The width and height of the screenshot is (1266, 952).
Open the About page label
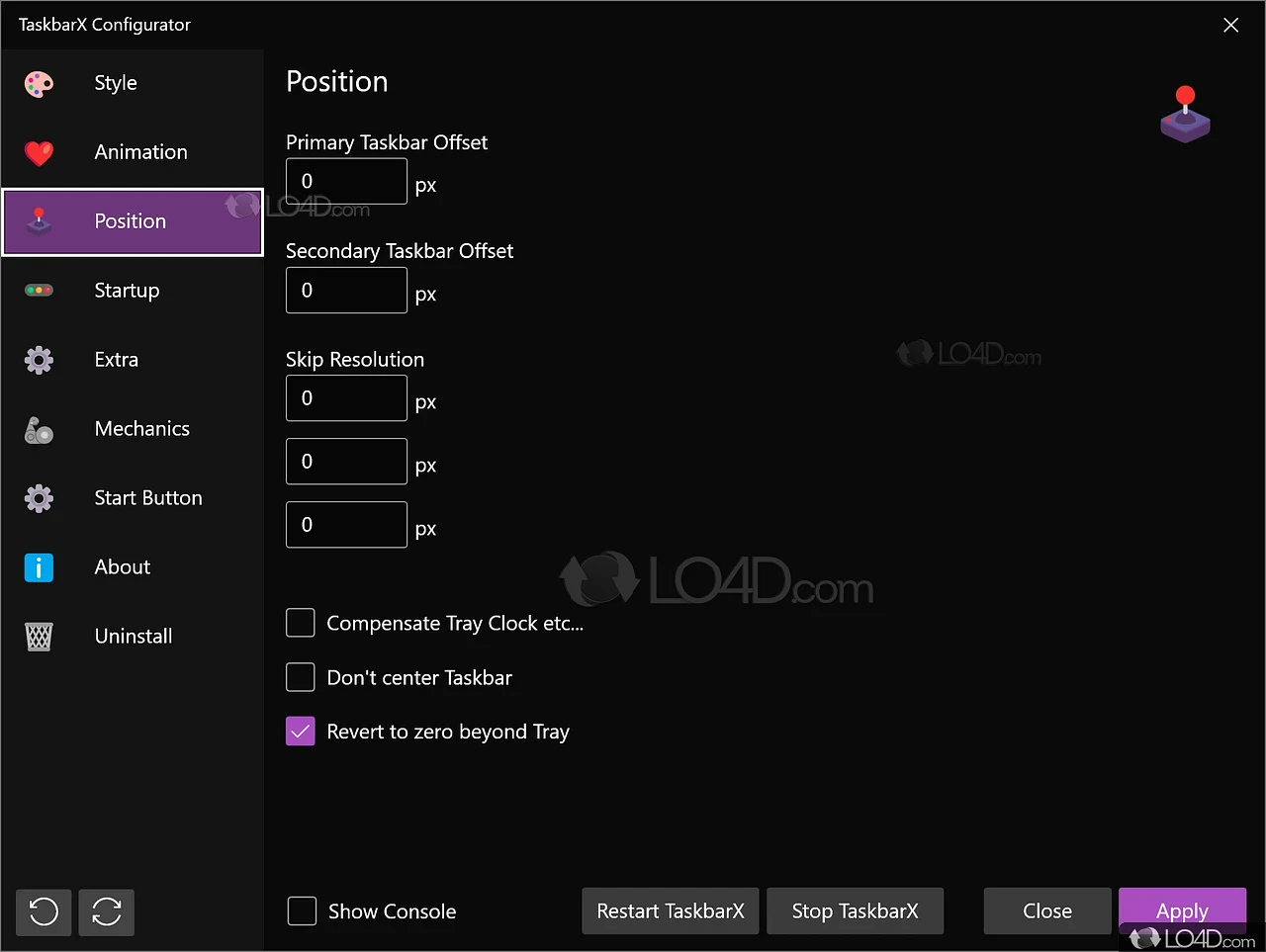[123, 567]
